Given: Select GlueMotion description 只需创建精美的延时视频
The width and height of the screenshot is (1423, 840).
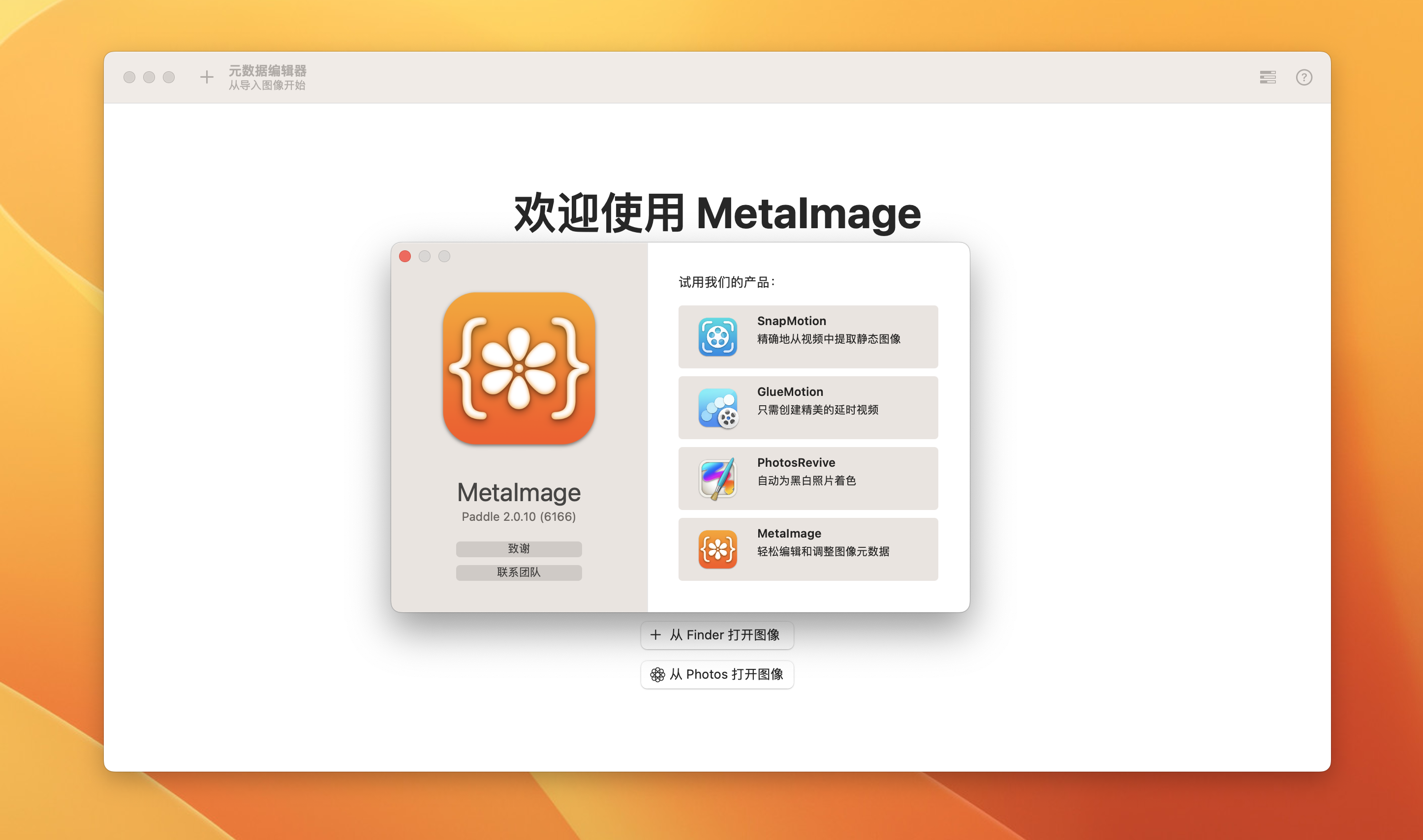Looking at the screenshot, I should (817, 410).
